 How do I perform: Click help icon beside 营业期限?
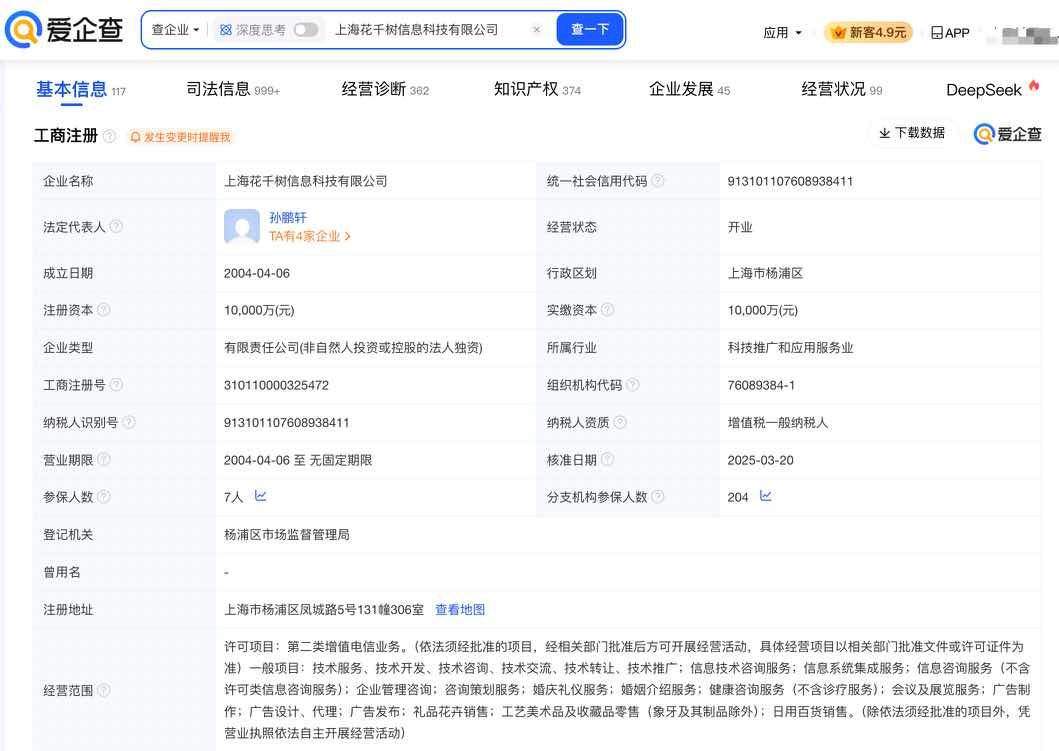point(103,459)
